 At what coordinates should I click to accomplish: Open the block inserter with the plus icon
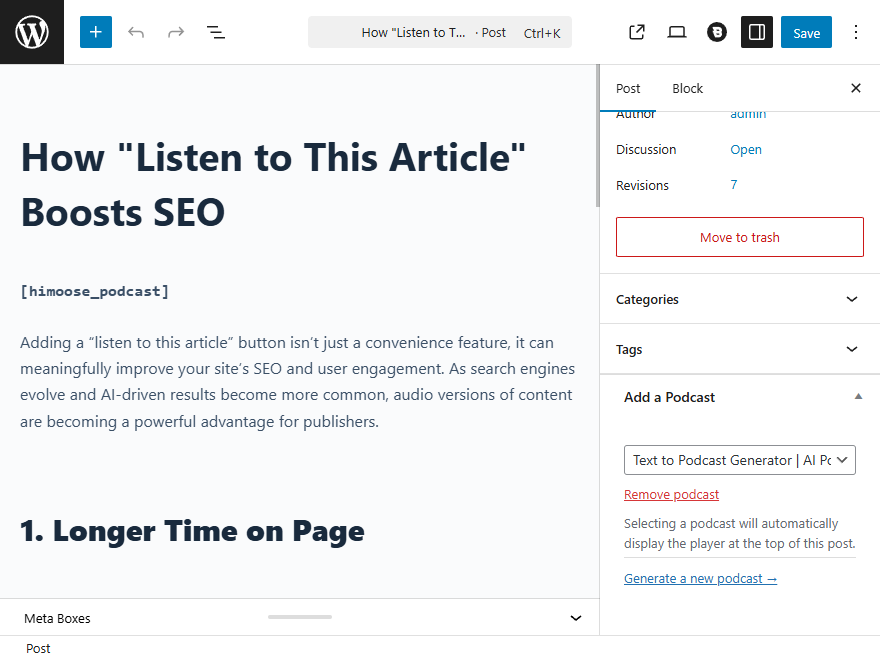95,31
